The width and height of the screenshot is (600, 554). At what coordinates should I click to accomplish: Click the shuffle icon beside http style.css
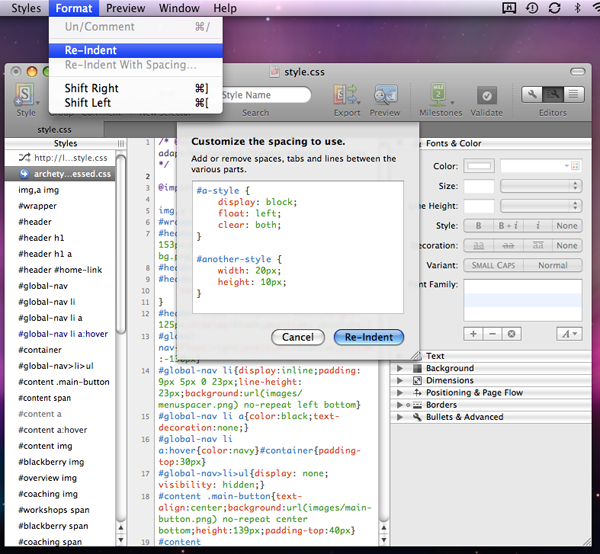tap(24, 157)
